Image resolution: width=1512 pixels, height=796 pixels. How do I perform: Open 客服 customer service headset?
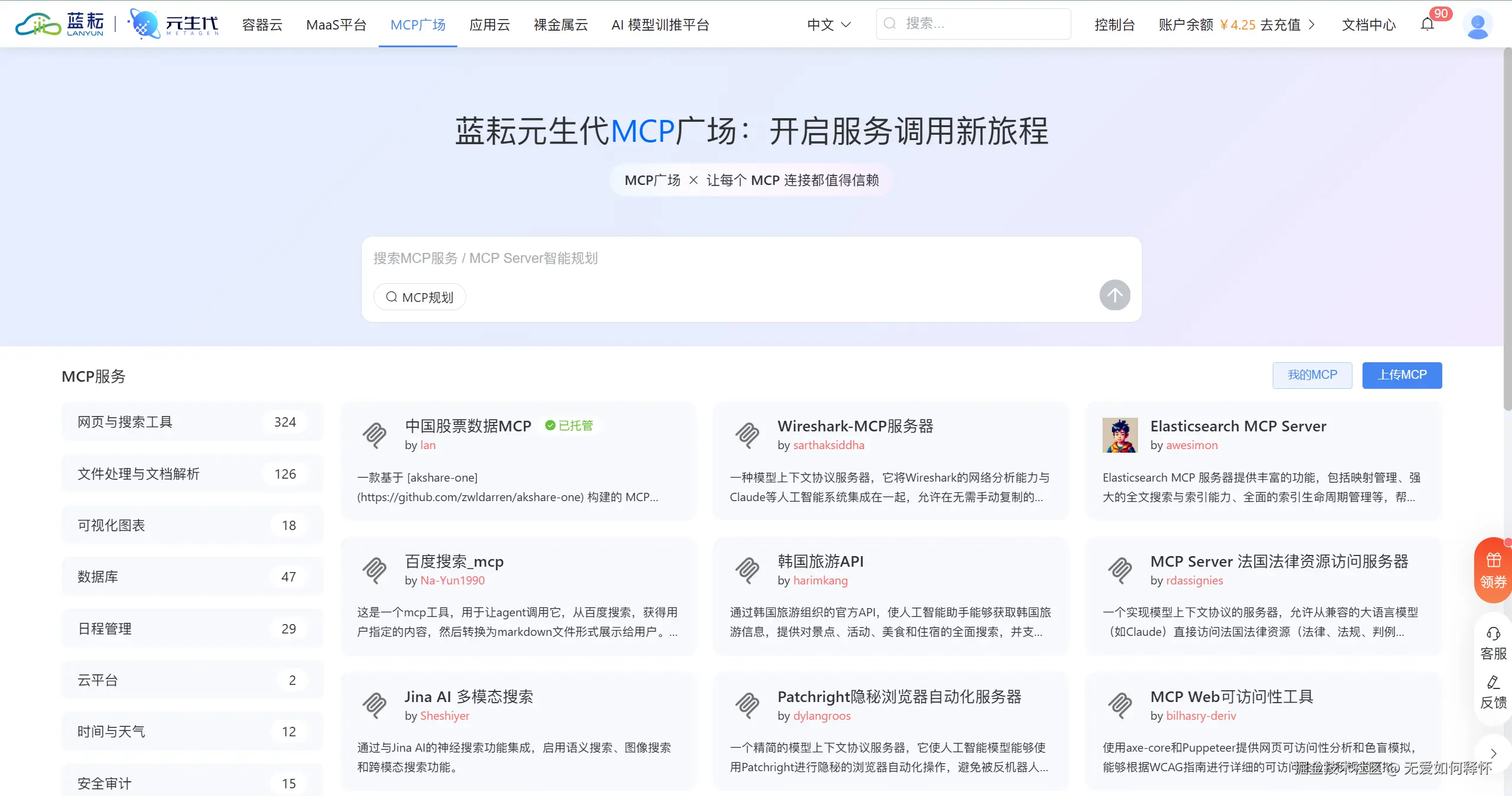coord(1493,633)
